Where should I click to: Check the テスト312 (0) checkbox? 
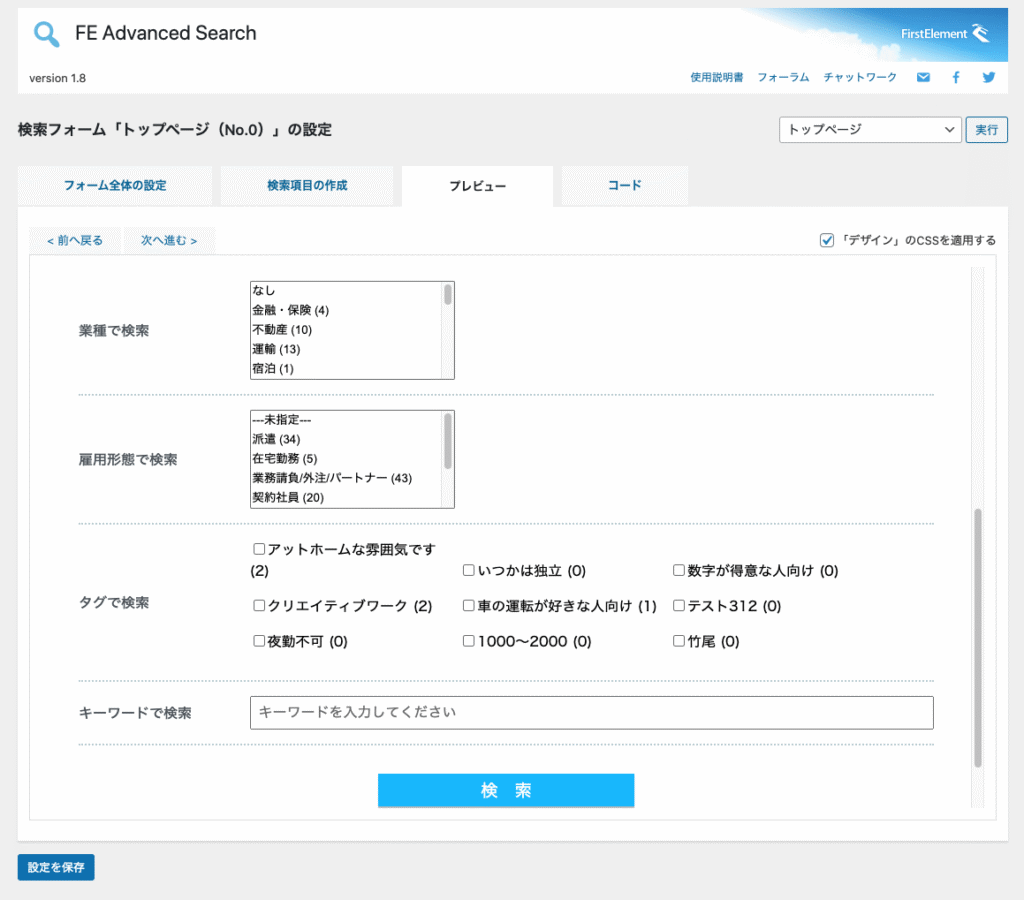click(679, 605)
